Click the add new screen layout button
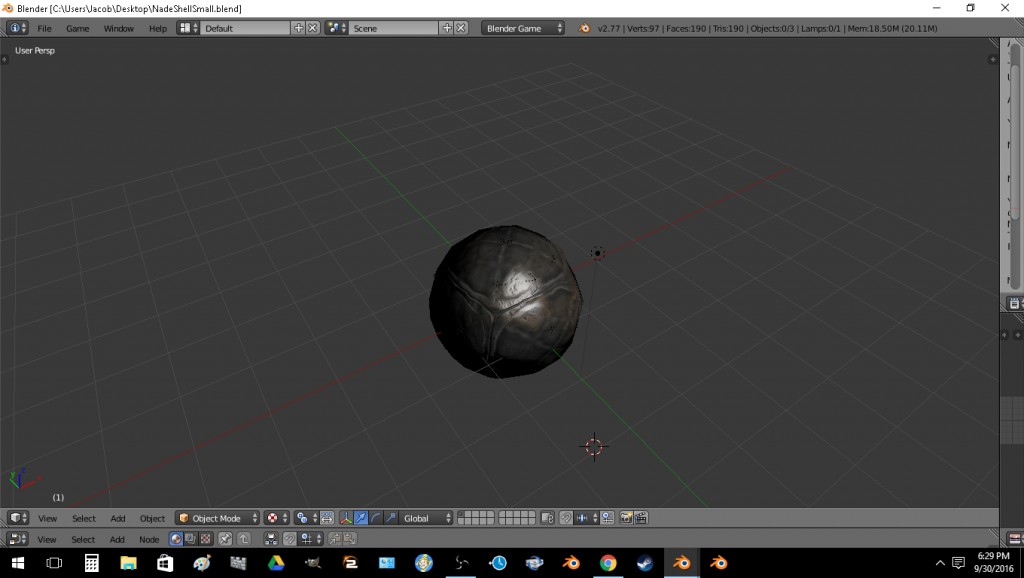The image size is (1024, 578). pyautogui.click(x=298, y=28)
